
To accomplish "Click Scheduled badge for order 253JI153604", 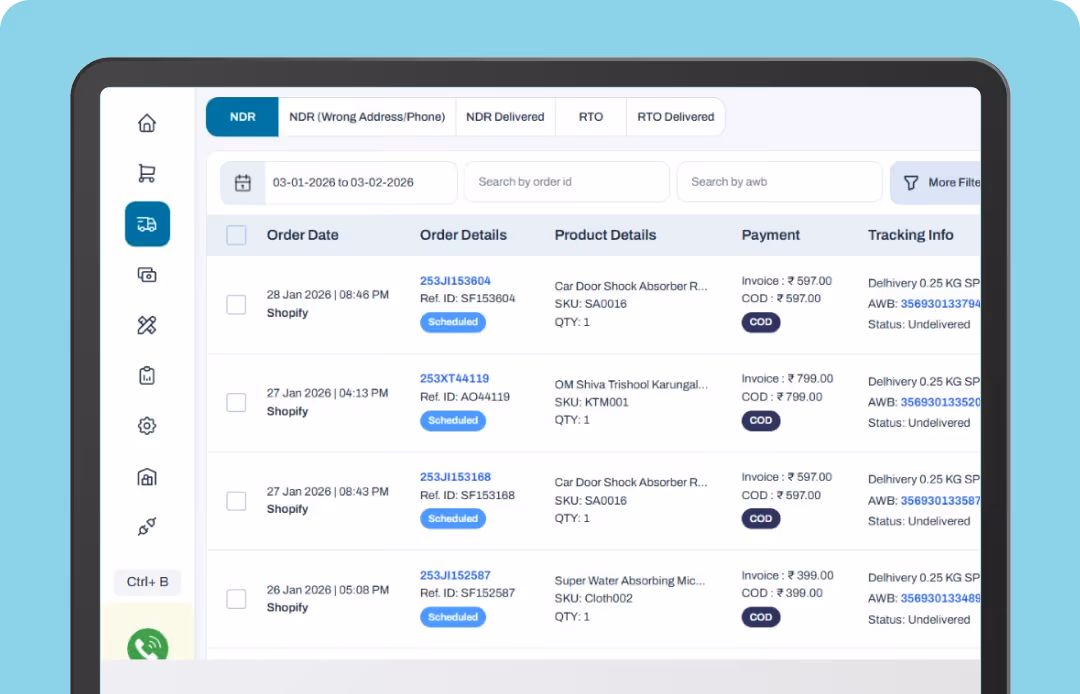I will [x=453, y=322].
